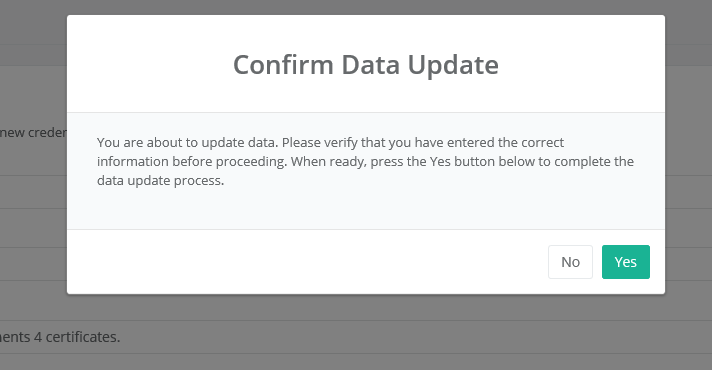The height and width of the screenshot is (370, 712).
Task: Click 'When ready' phrase in the message
Action: (328, 162)
